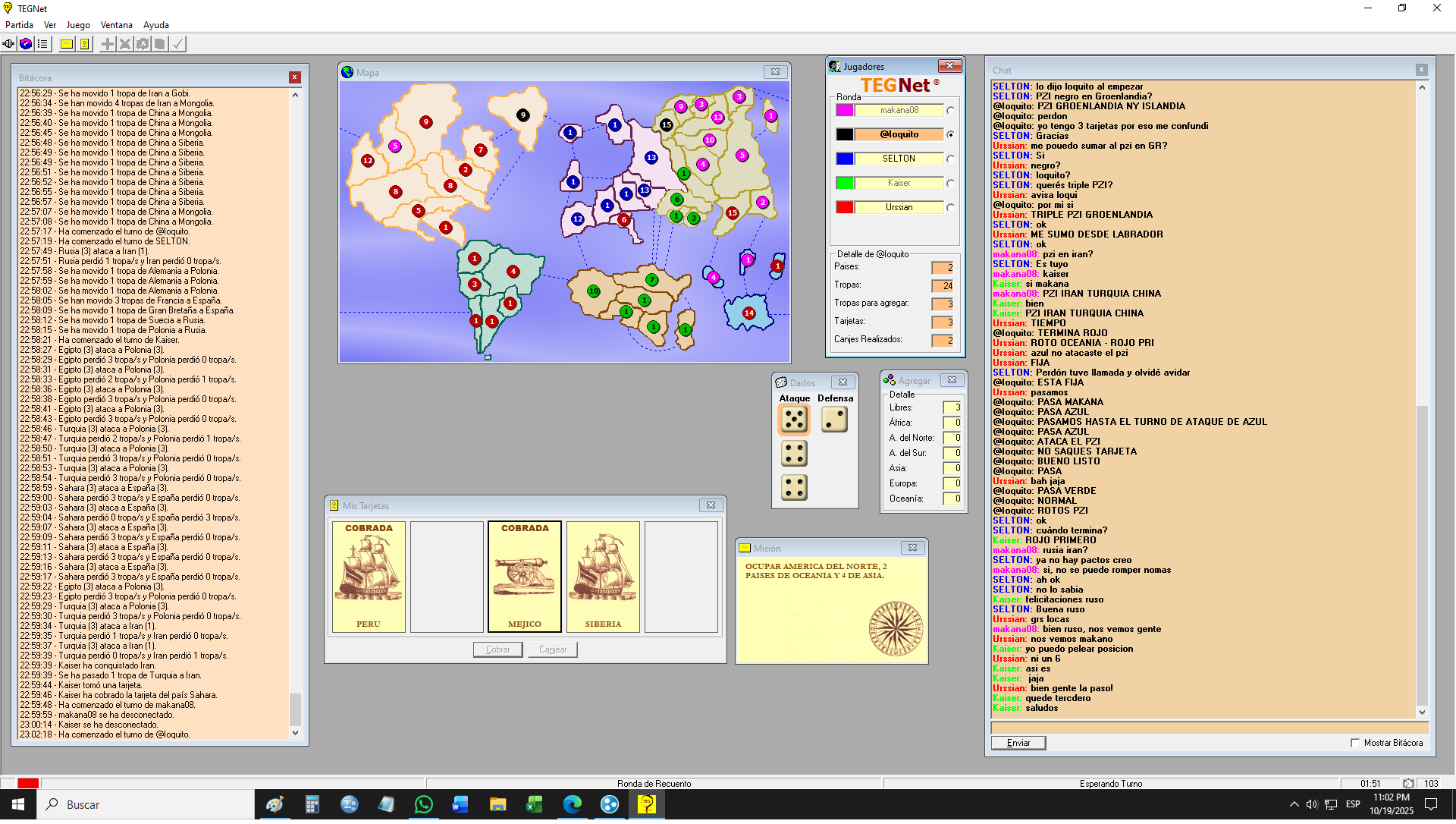
Task: Click the gray plus toolbar icon
Action: (108, 44)
